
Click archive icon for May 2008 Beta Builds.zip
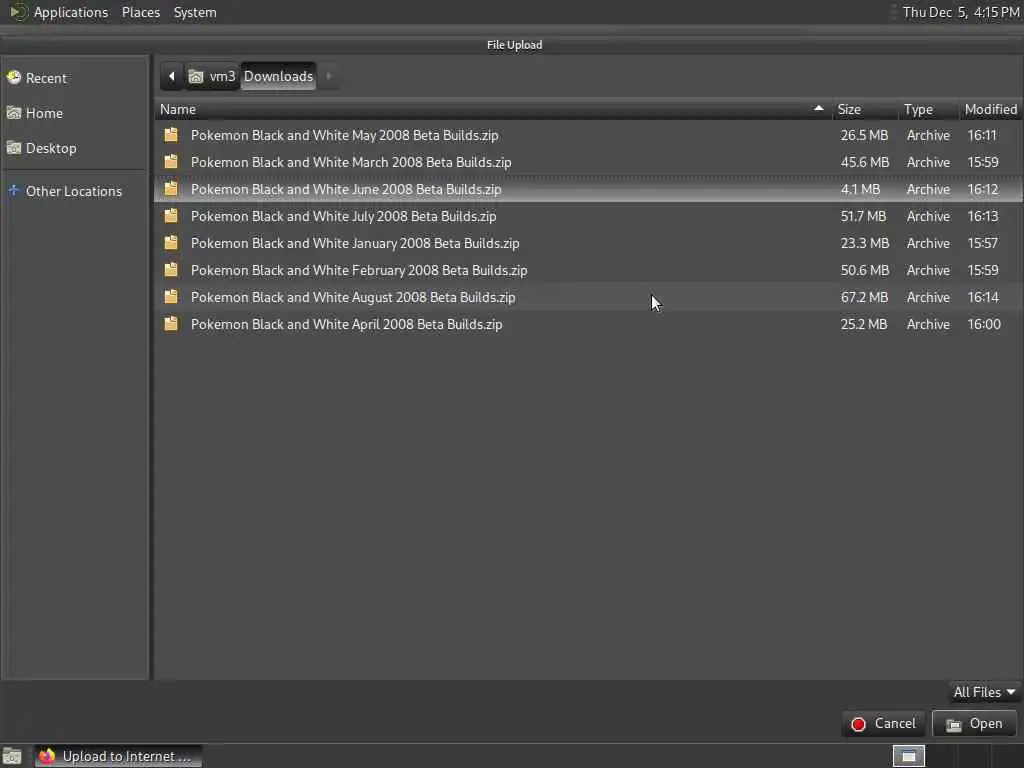(x=171, y=135)
